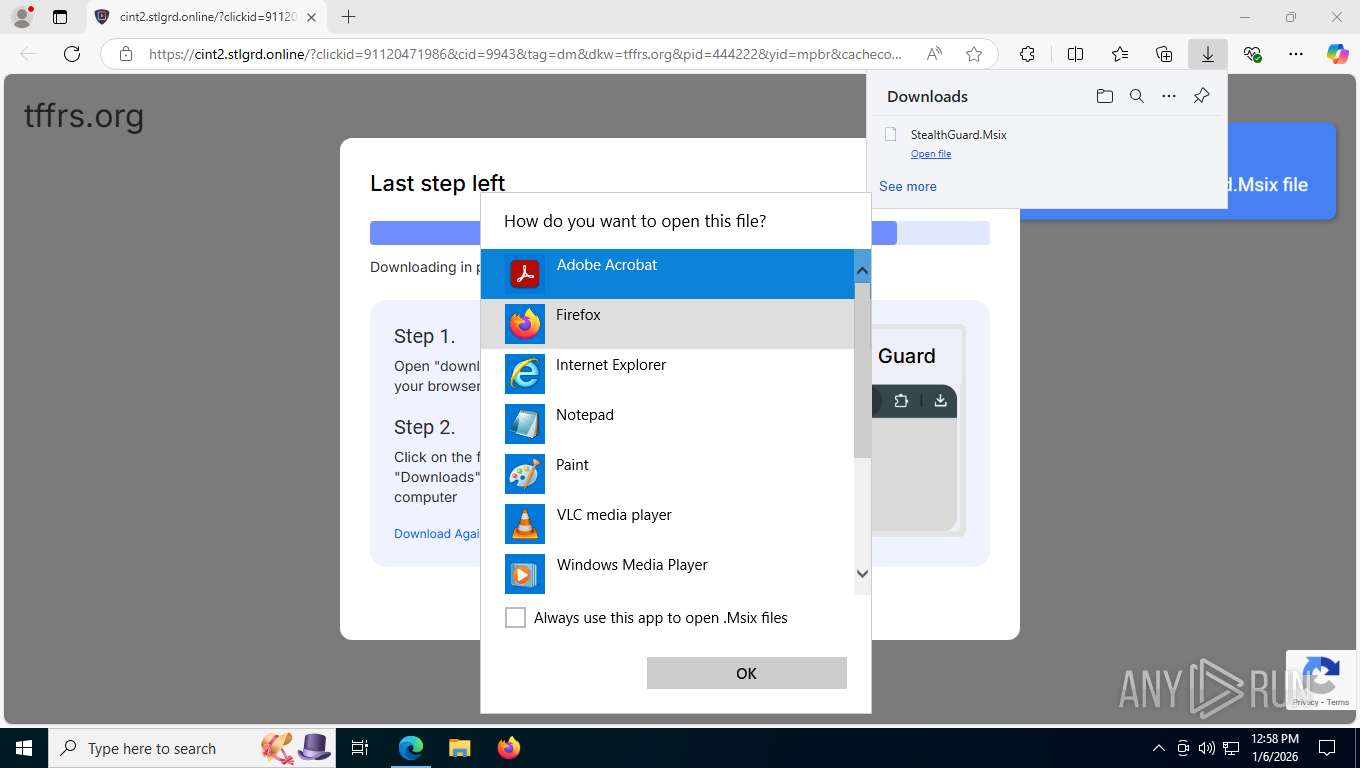This screenshot has height=768, width=1360.
Task: Toggle Downloads toolbar button
Action: pyautogui.click(x=1208, y=54)
